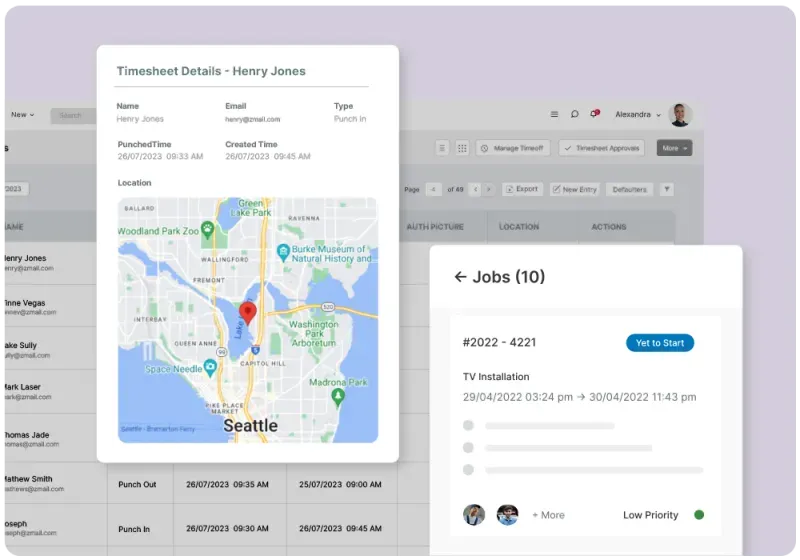Open the hamburger menu icon in header
The height and width of the screenshot is (560, 800).
(554, 114)
